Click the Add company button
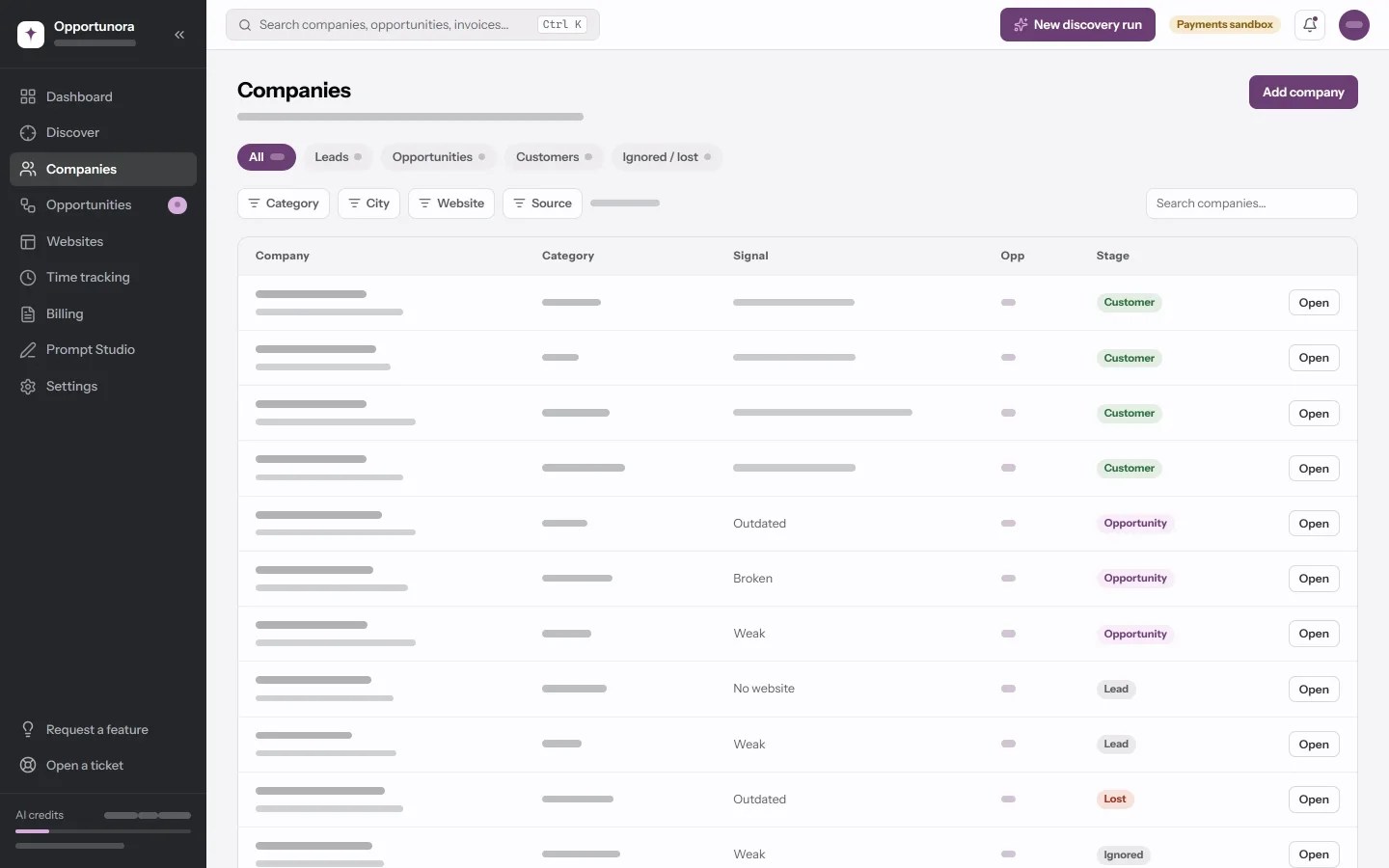 pyautogui.click(x=1303, y=93)
